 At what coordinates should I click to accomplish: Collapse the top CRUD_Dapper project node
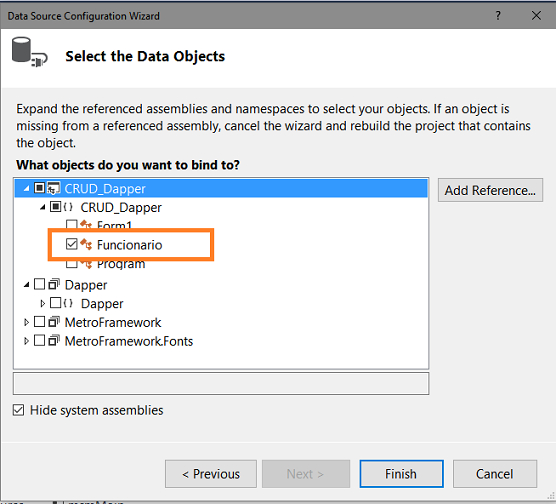pyautogui.click(x=26, y=189)
